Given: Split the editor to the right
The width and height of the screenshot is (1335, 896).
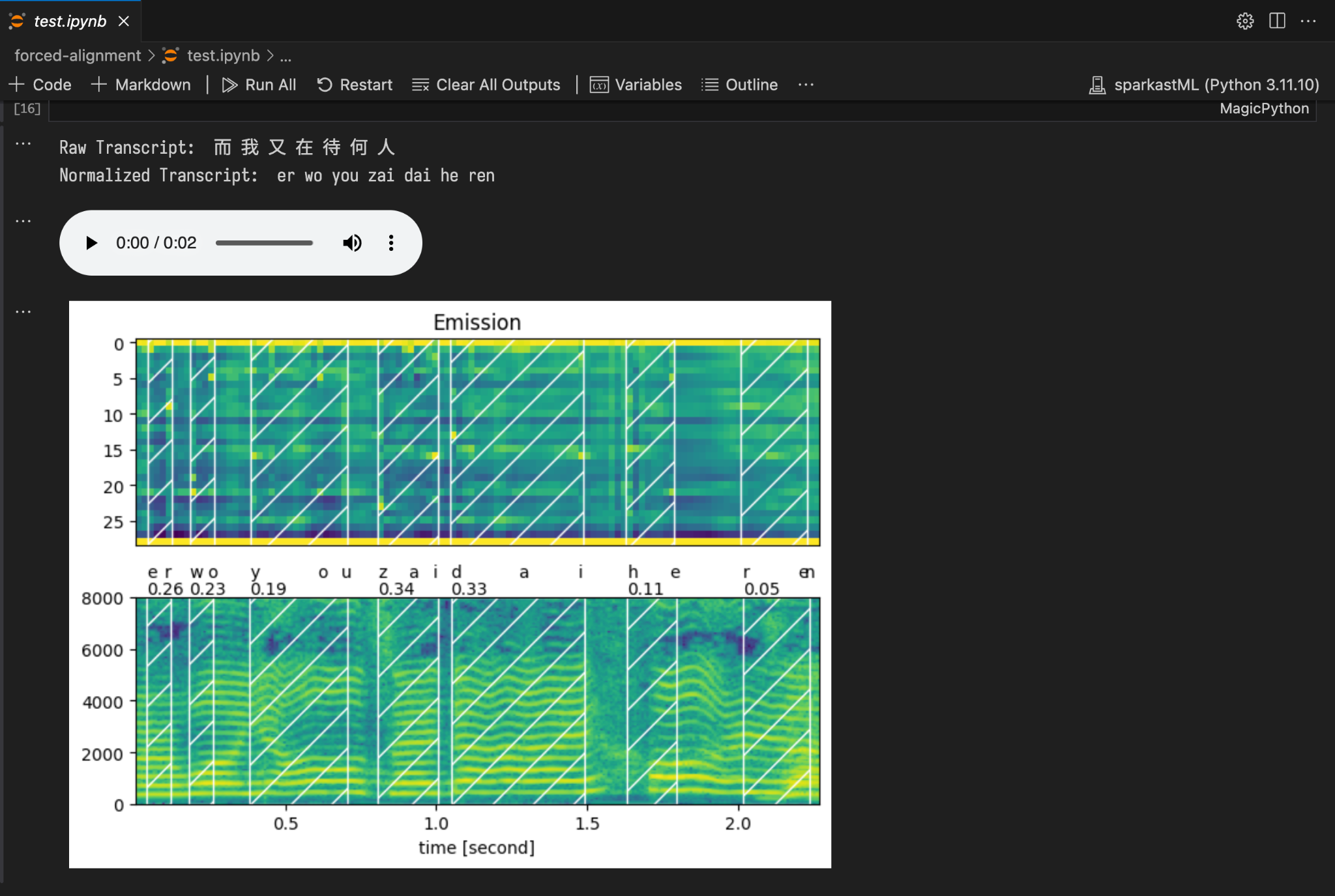Looking at the screenshot, I should 1277,21.
